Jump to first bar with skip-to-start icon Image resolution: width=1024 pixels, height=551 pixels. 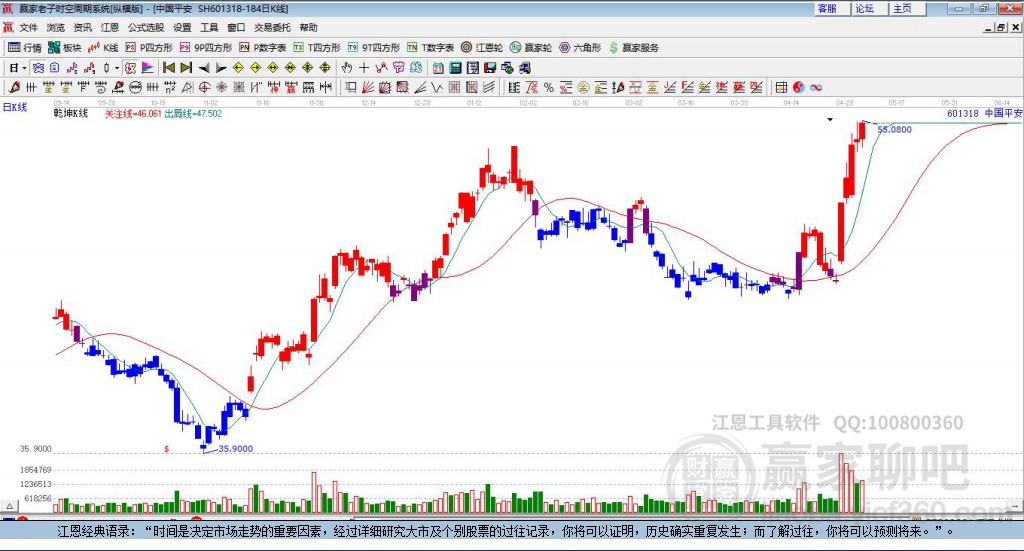coord(168,68)
